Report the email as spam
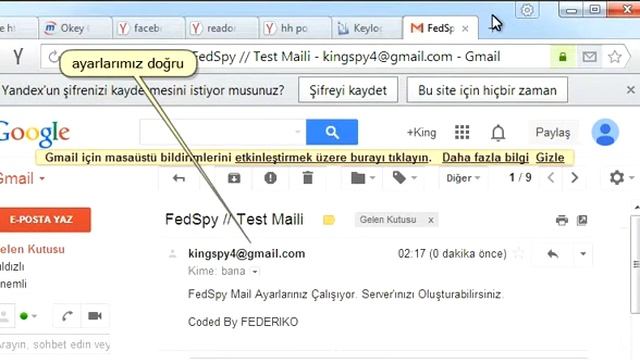Image resolution: width=640 pixels, height=360 pixels. 270,178
